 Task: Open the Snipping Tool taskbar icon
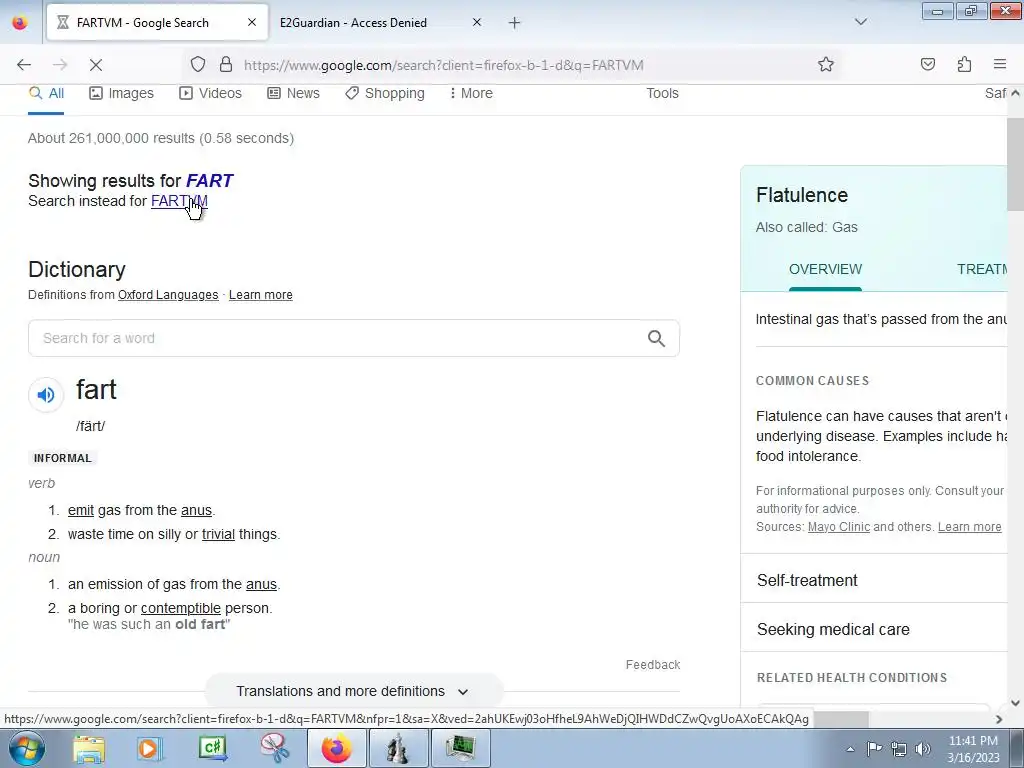(x=275, y=748)
